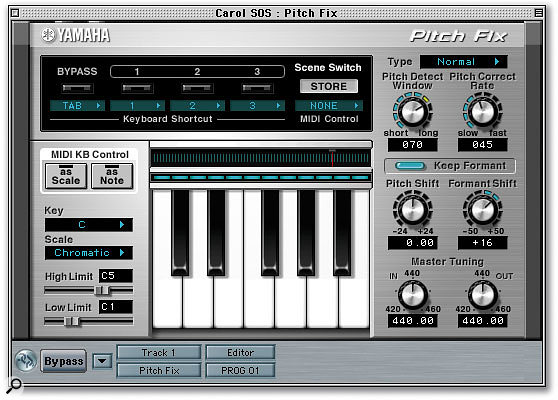Click the High Limit field showing C5
This screenshot has height=400, width=558.
click(x=116, y=276)
